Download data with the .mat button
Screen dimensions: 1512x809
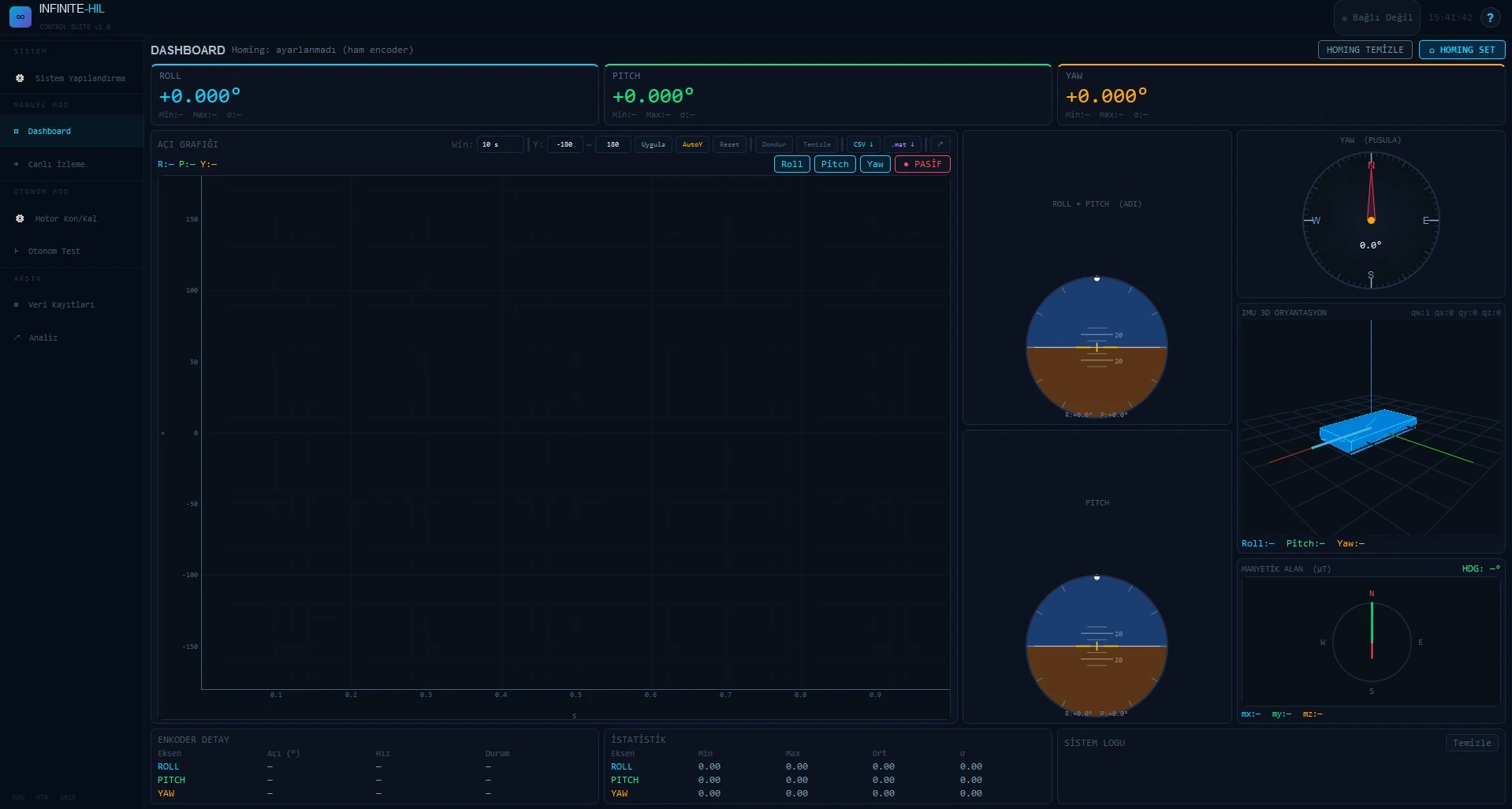[903, 144]
